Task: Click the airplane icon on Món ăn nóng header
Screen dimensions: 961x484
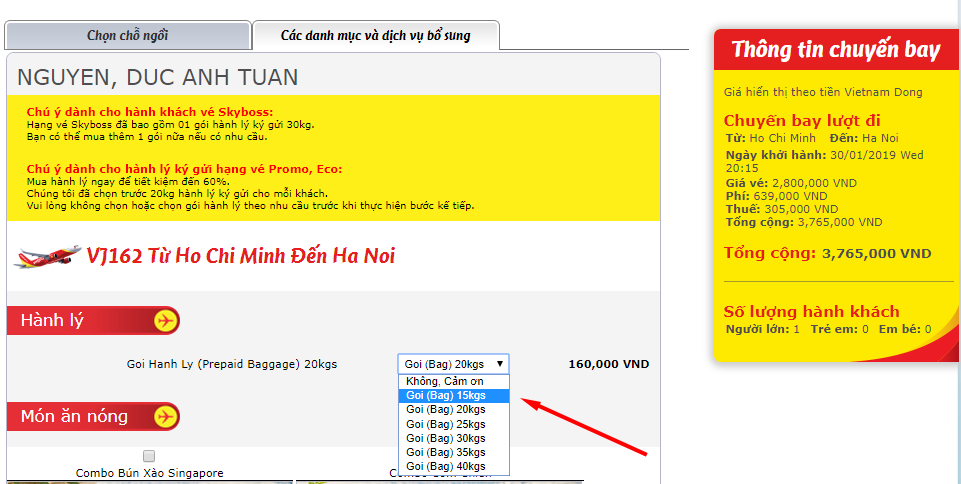Action: point(165,417)
